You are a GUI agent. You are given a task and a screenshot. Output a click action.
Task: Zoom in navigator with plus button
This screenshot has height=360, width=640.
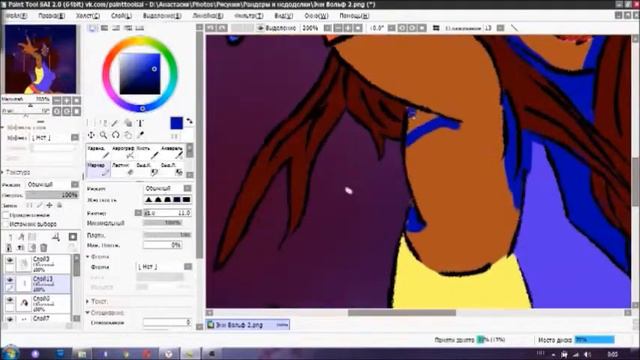pyautogui.click(x=67, y=100)
